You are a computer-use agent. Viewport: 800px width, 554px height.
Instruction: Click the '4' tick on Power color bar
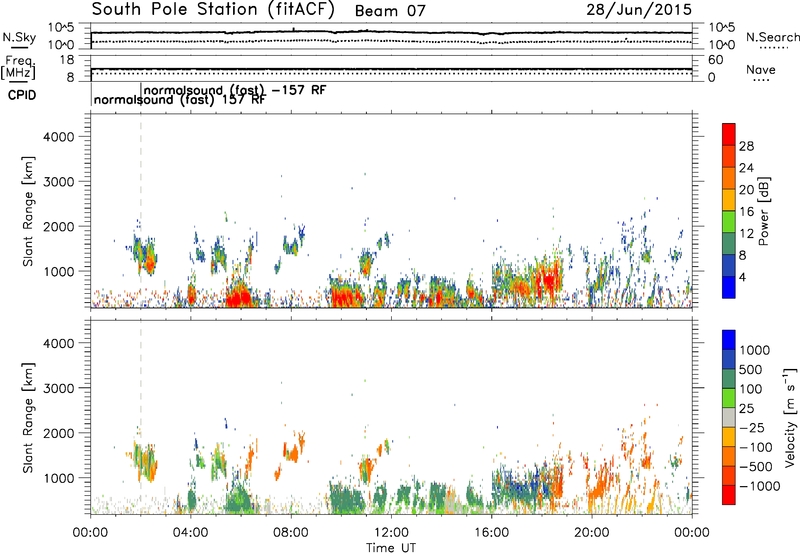coord(742,277)
